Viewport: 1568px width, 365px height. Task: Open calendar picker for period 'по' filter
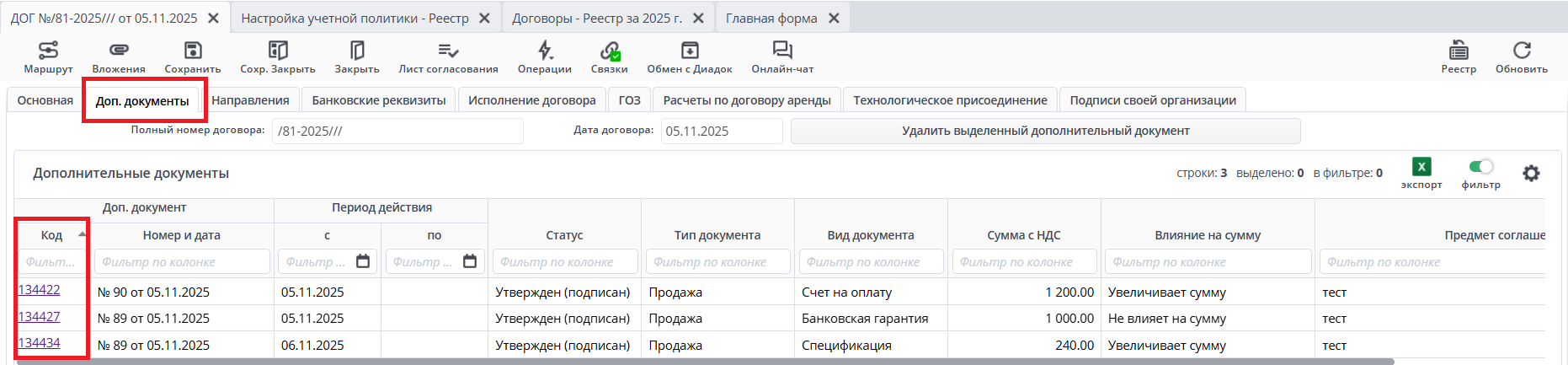point(470,261)
